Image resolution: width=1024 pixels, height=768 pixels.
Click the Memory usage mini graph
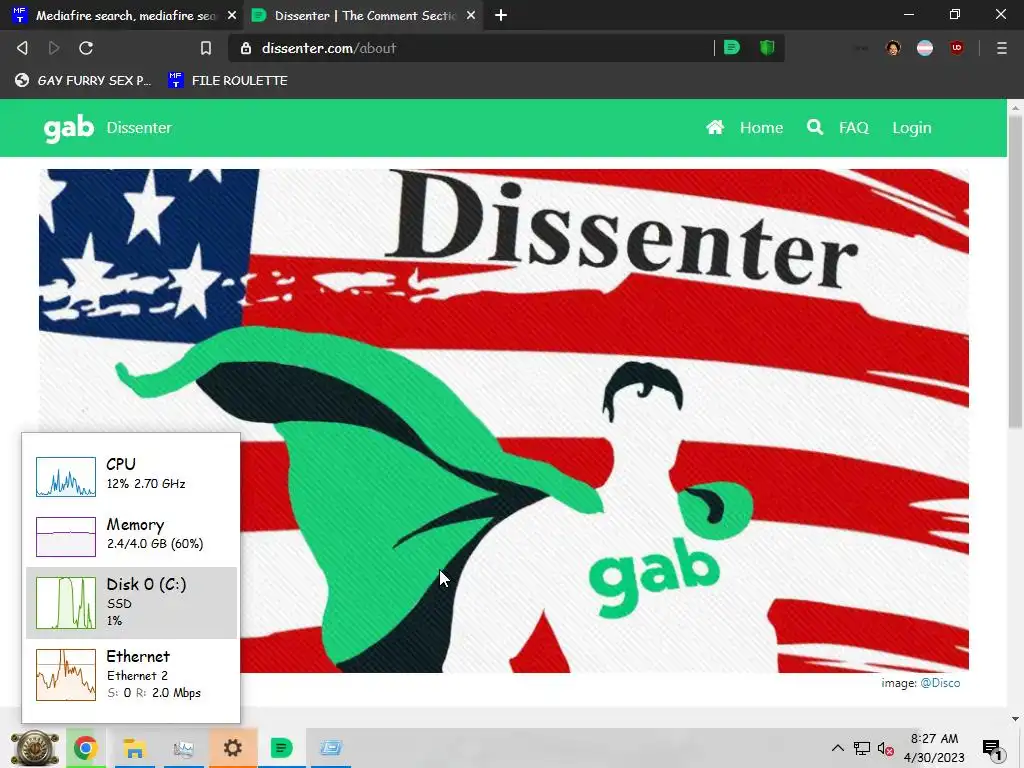tap(66, 537)
